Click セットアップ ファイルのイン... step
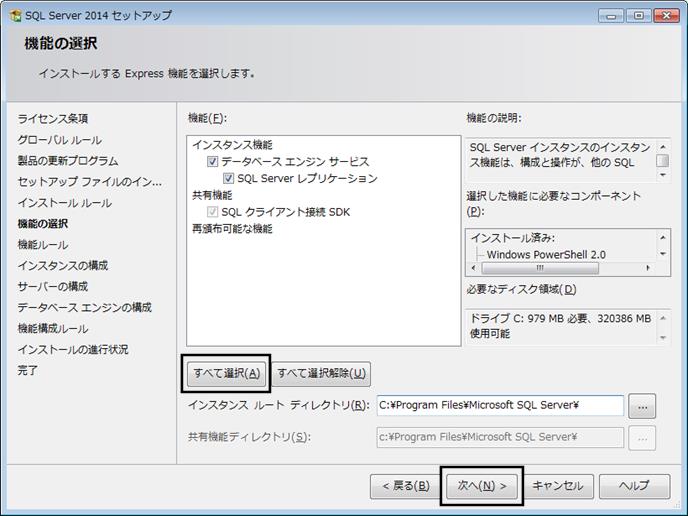The image size is (688, 516). tap(90, 182)
